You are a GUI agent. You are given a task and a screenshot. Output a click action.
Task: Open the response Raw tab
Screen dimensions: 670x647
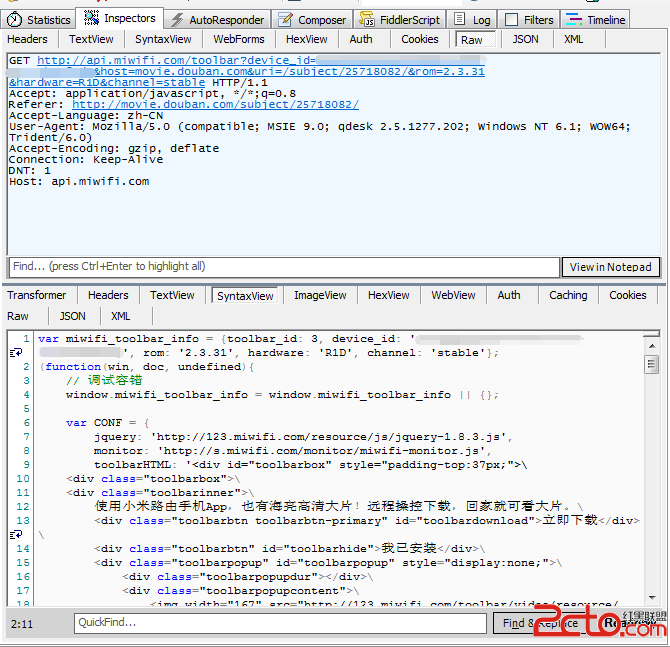click(18, 316)
